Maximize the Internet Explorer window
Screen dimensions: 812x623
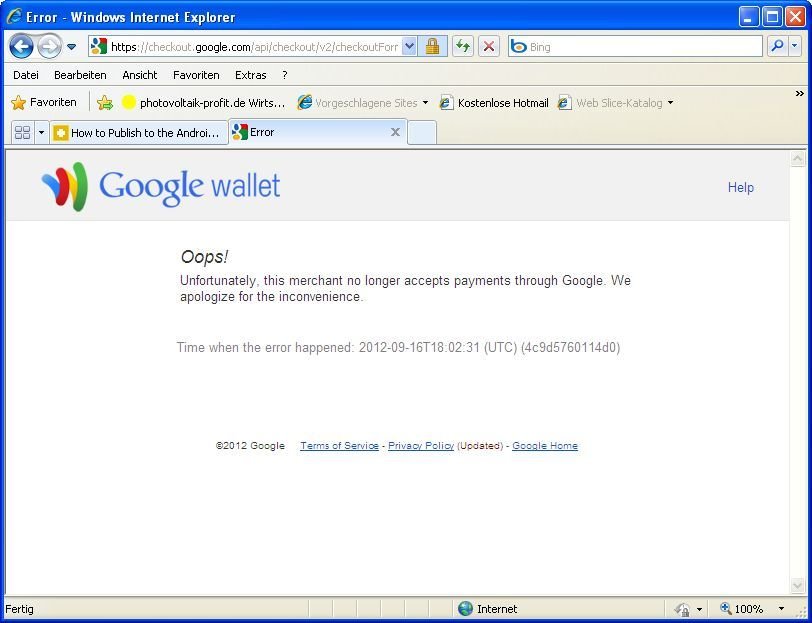click(x=772, y=17)
